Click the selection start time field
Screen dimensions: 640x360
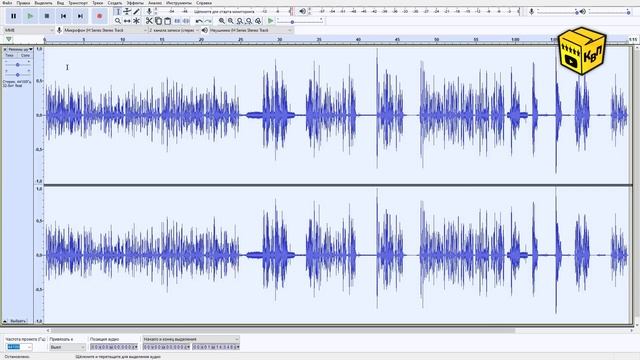167,347
